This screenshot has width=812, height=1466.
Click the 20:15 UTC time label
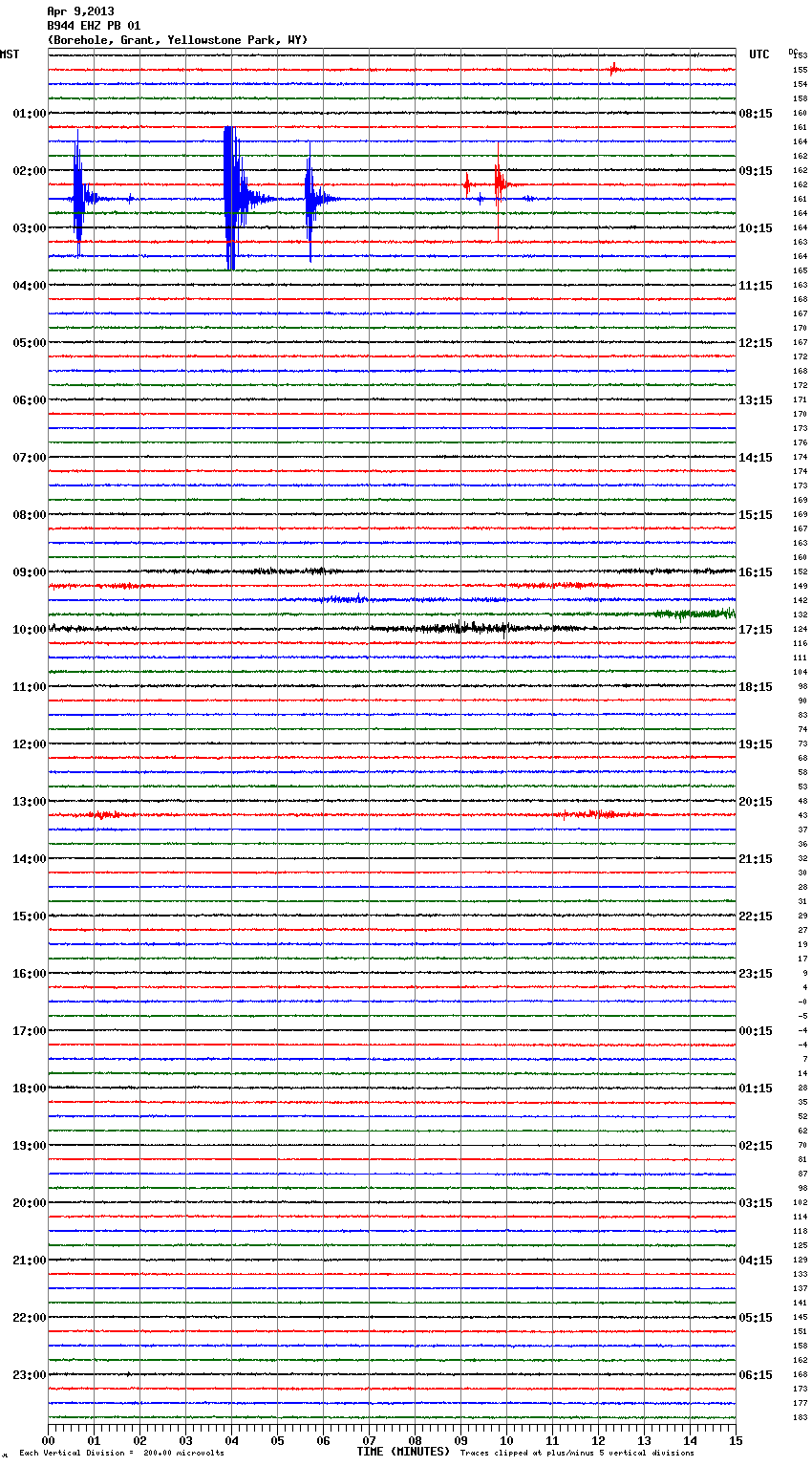[x=756, y=802]
